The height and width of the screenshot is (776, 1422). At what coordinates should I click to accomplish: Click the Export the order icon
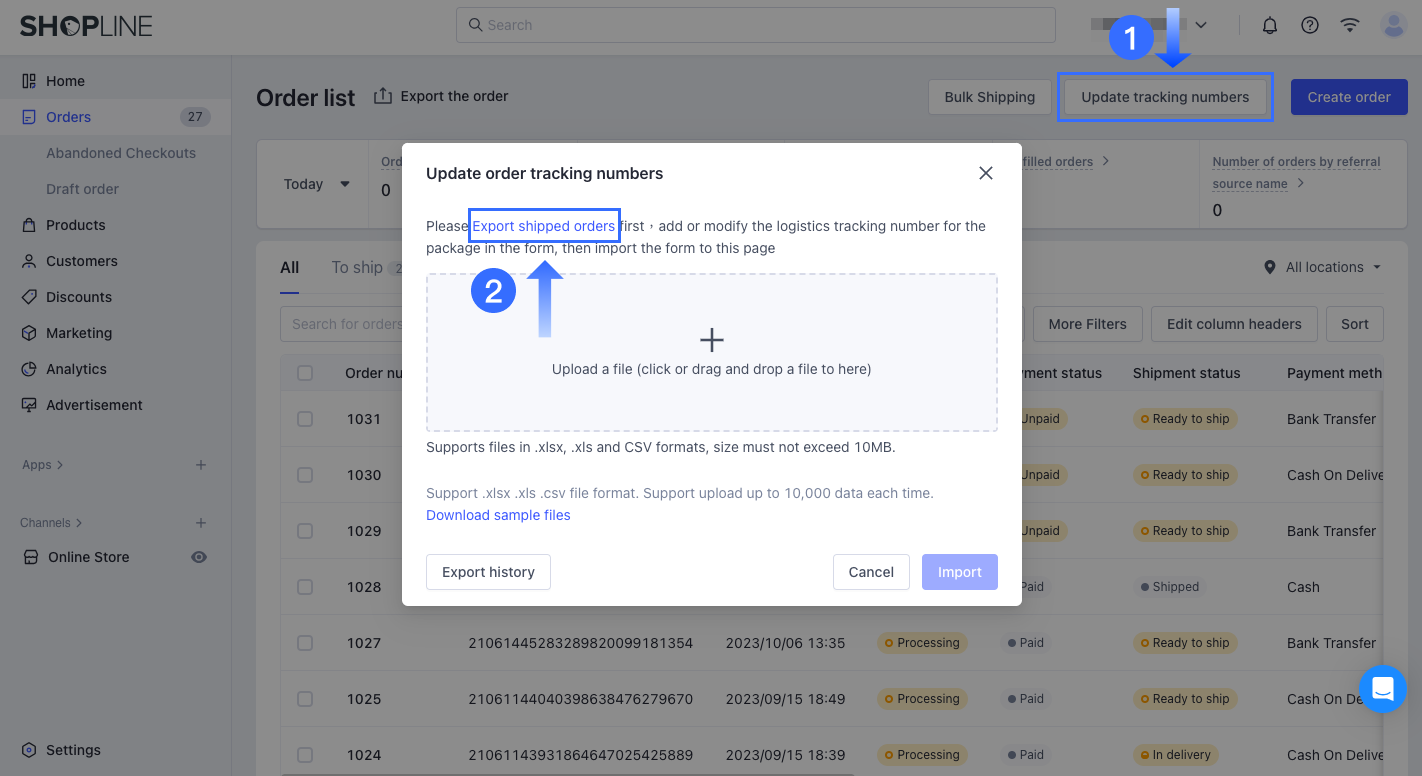coord(383,96)
